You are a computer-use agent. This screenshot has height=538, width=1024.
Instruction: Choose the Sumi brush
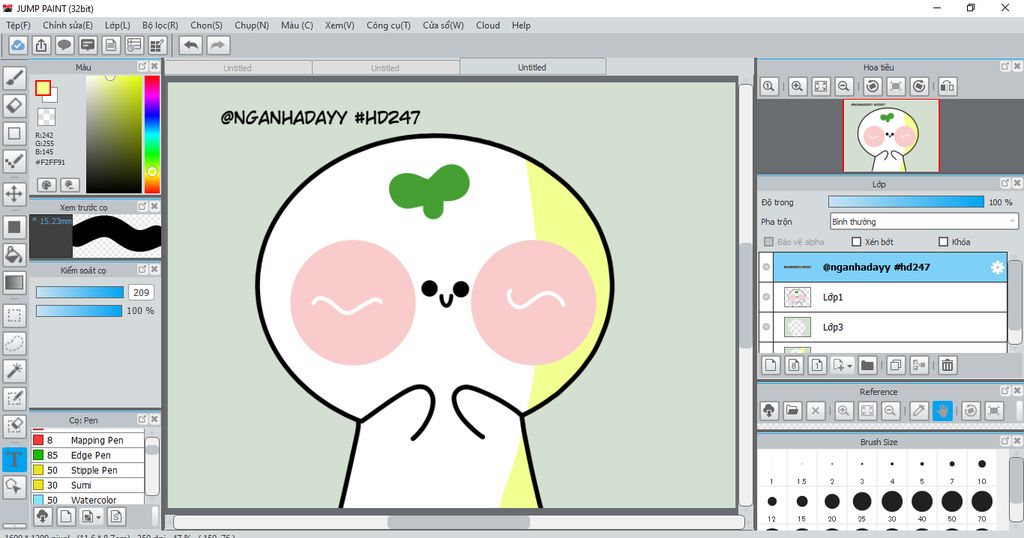pyautogui.click(x=88, y=485)
